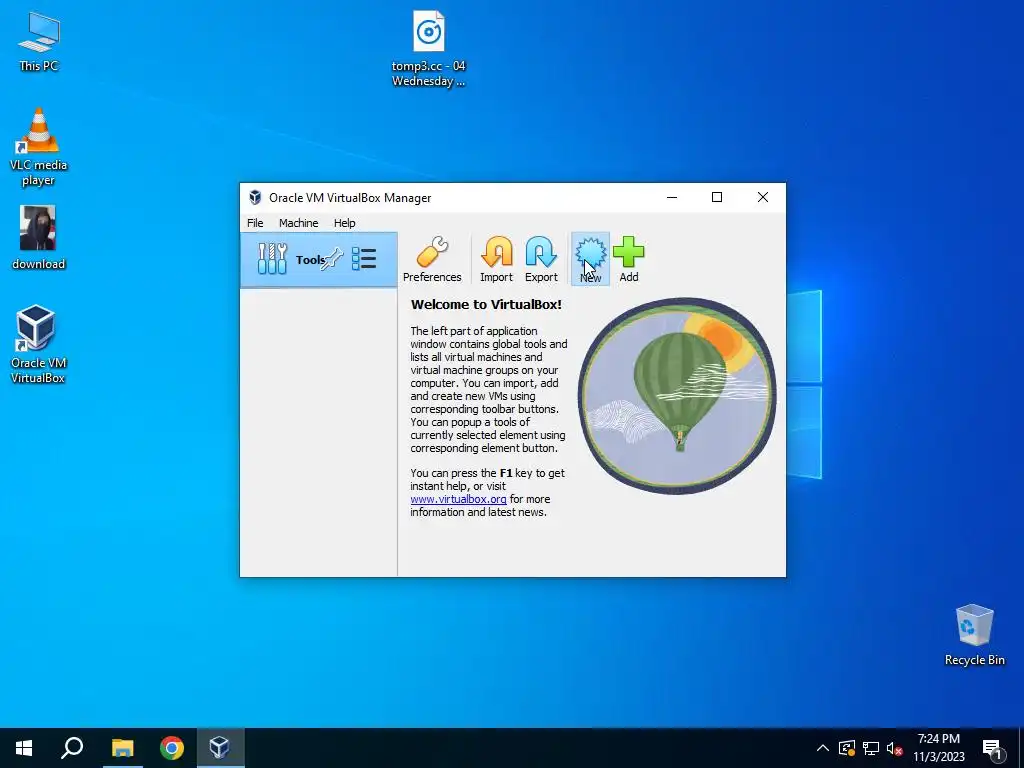Image resolution: width=1024 pixels, height=768 pixels.
Task: Select the VLC media player desktop shortcut
Action: pyautogui.click(x=39, y=147)
